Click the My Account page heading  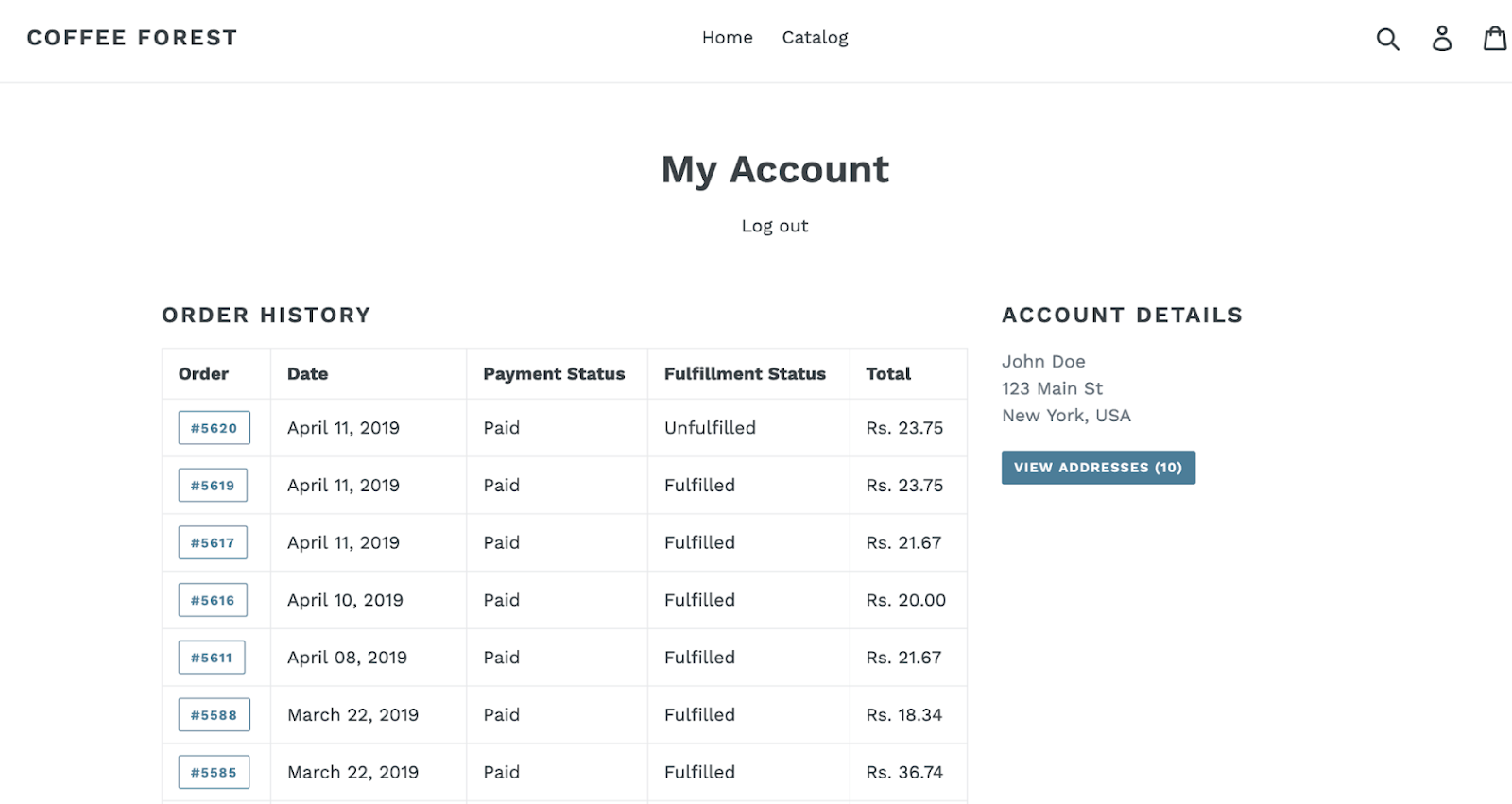tap(775, 170)
